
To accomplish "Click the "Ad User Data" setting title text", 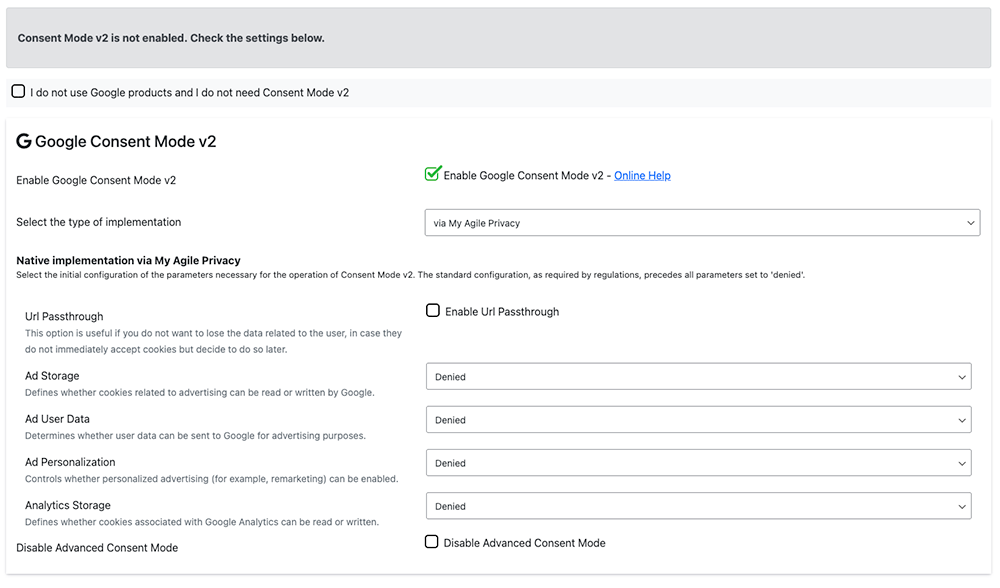I will (x=57, y=419).
